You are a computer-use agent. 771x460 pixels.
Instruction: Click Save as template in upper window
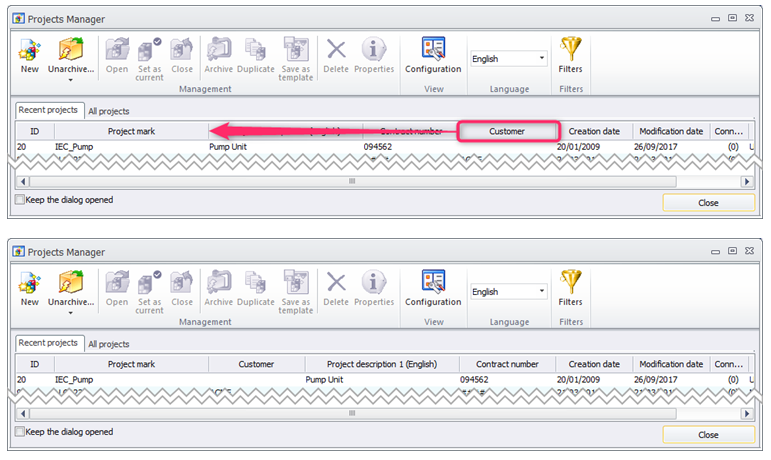(296, 59)
